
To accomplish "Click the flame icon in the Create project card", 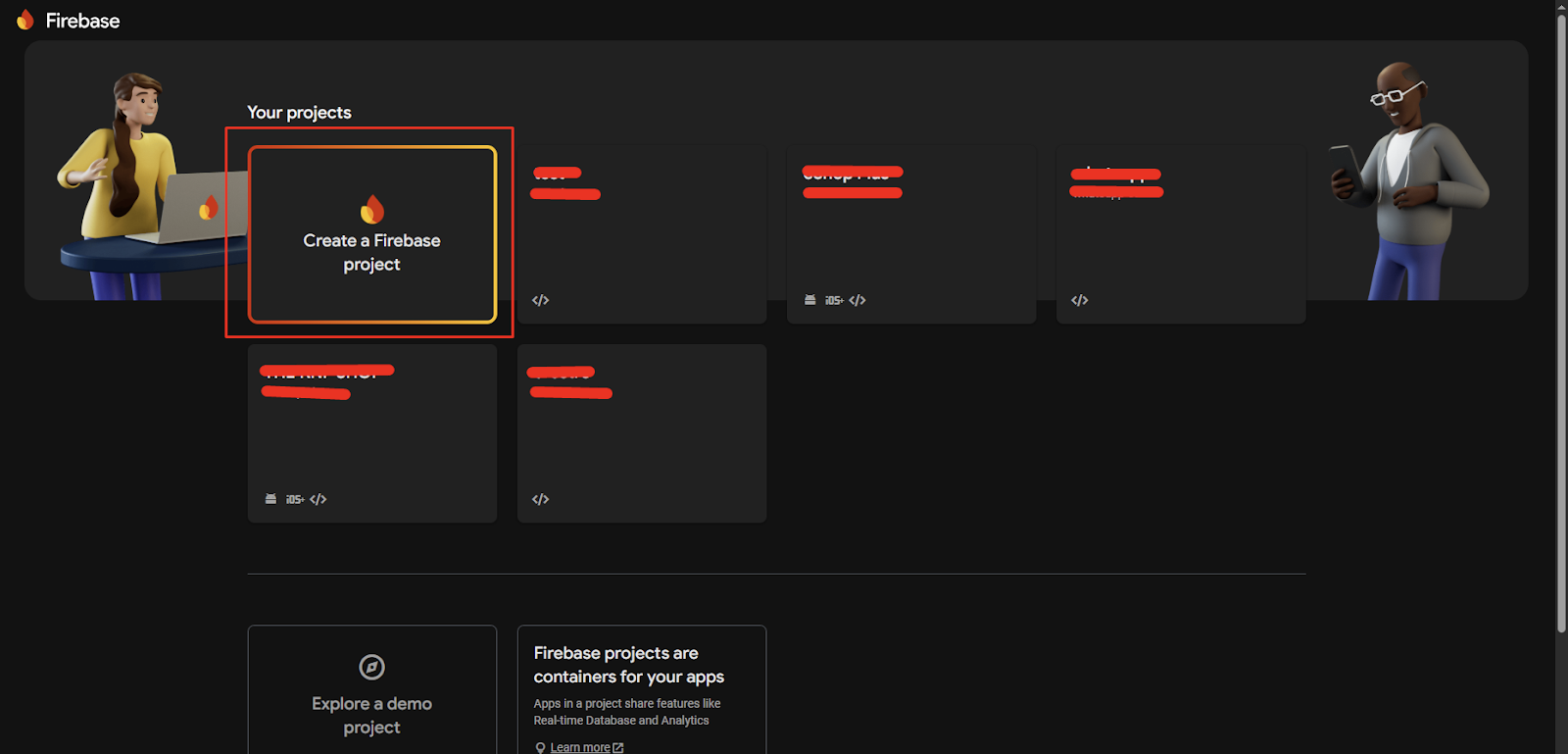I will [372, 209].
